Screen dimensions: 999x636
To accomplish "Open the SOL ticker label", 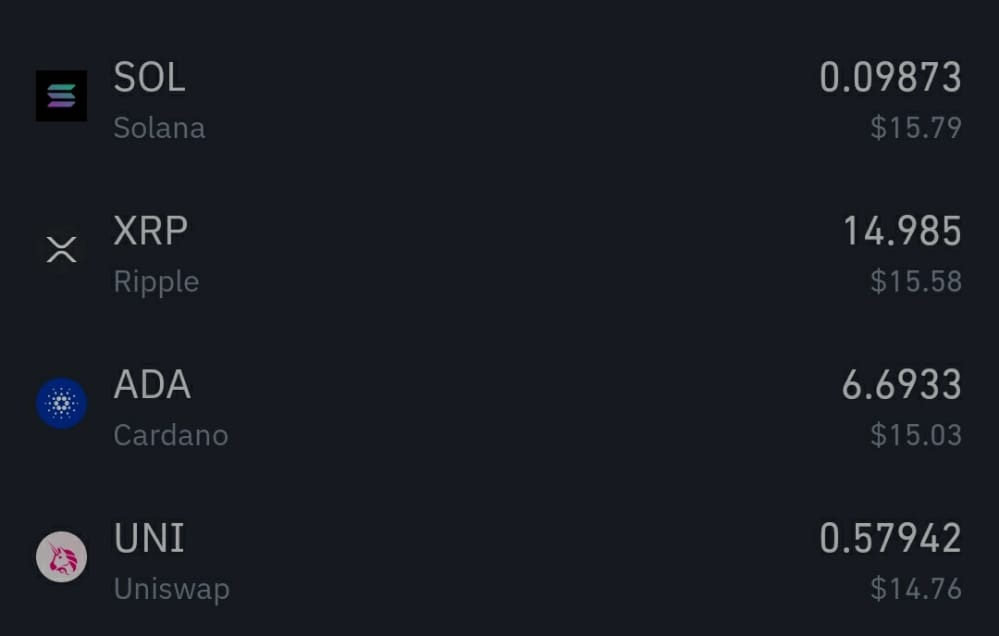I will [149, 77].
